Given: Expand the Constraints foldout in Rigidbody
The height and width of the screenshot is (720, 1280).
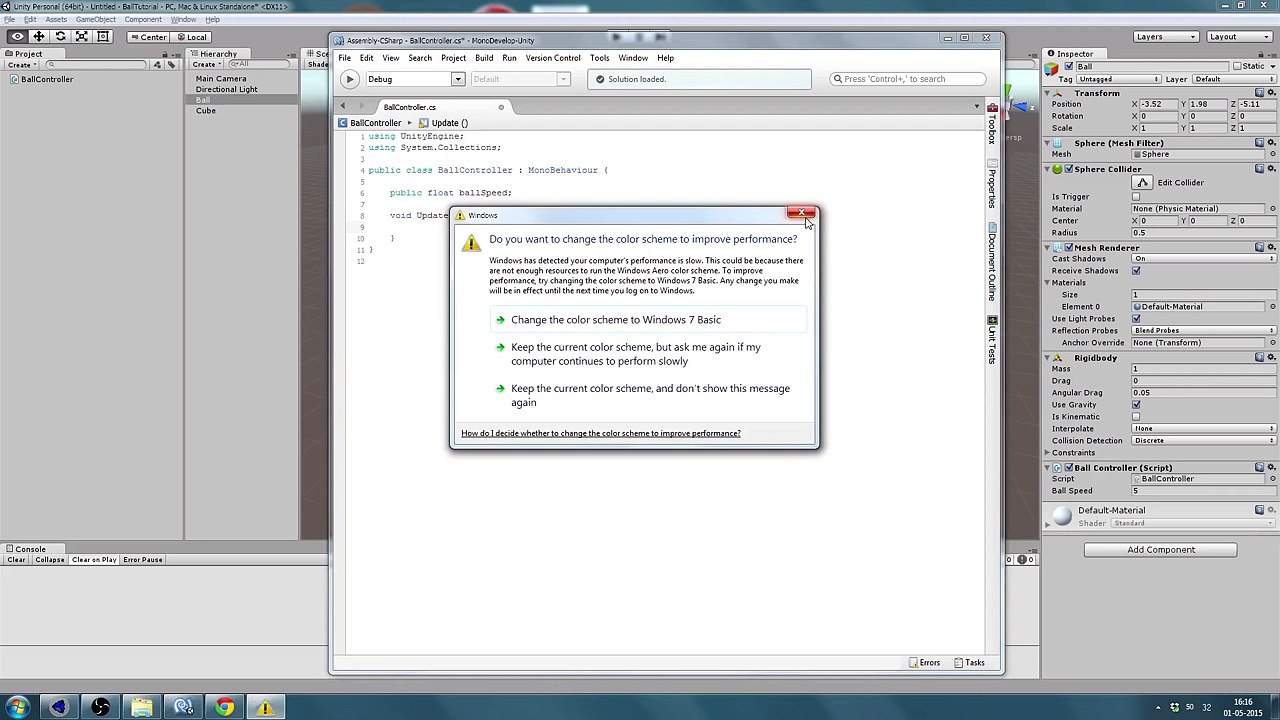Looking at the screenshot, I should [1047, 453].
